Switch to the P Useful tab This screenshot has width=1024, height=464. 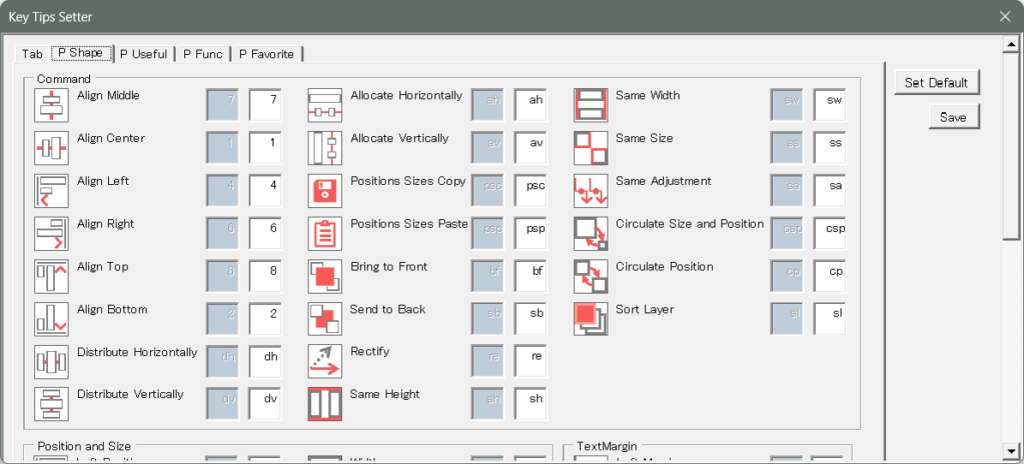[143, 54]
